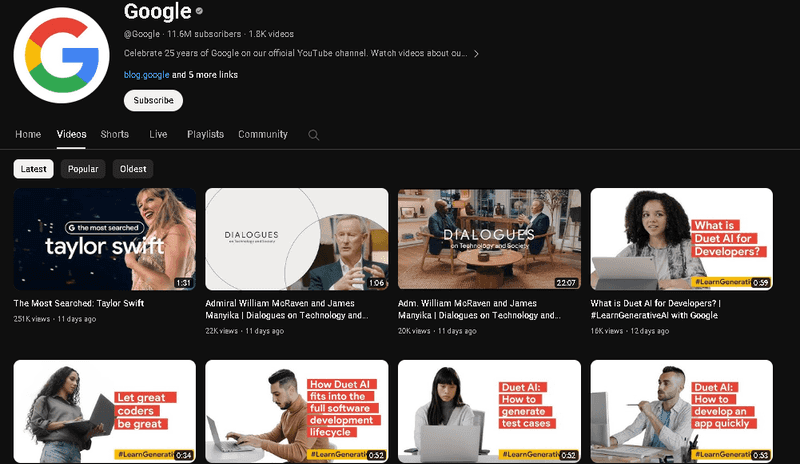
Task: Switch to the Community tab
Action: (263, 134)
